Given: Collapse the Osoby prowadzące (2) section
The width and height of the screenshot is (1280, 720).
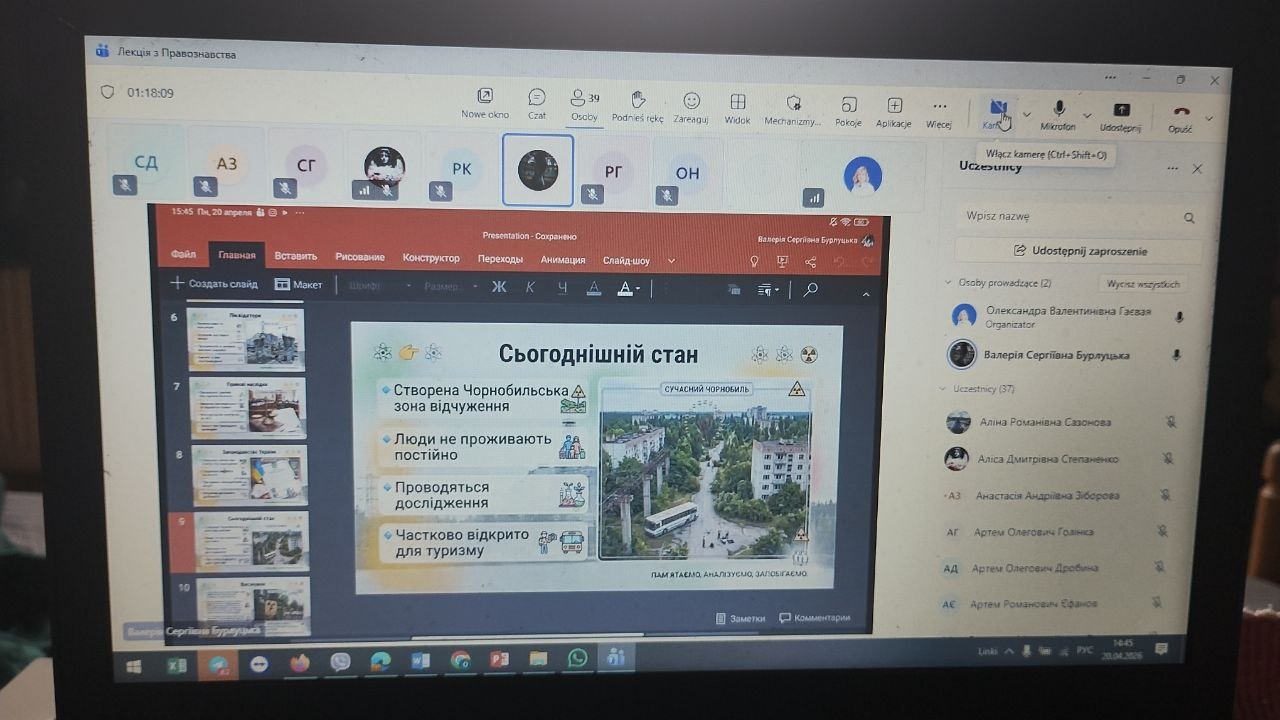Looking at the screenshot, I should [x=949, y=283].
